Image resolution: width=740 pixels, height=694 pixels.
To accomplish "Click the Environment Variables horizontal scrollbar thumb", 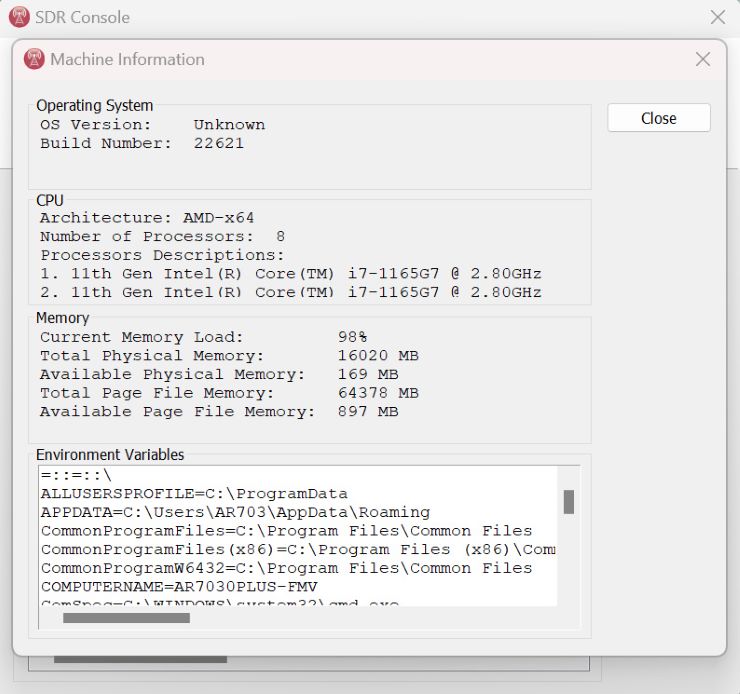I will click(x=126, y=618).
